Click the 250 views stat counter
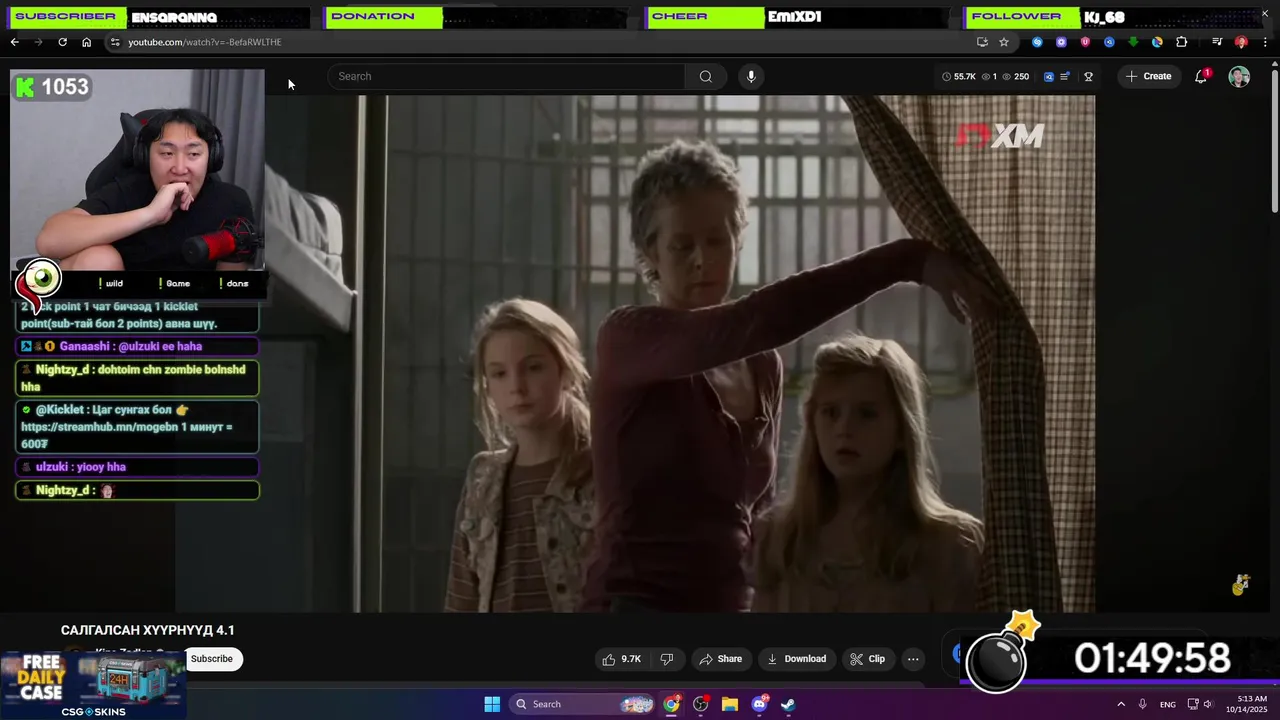 pyautogui.click(x=1015, y=76)
